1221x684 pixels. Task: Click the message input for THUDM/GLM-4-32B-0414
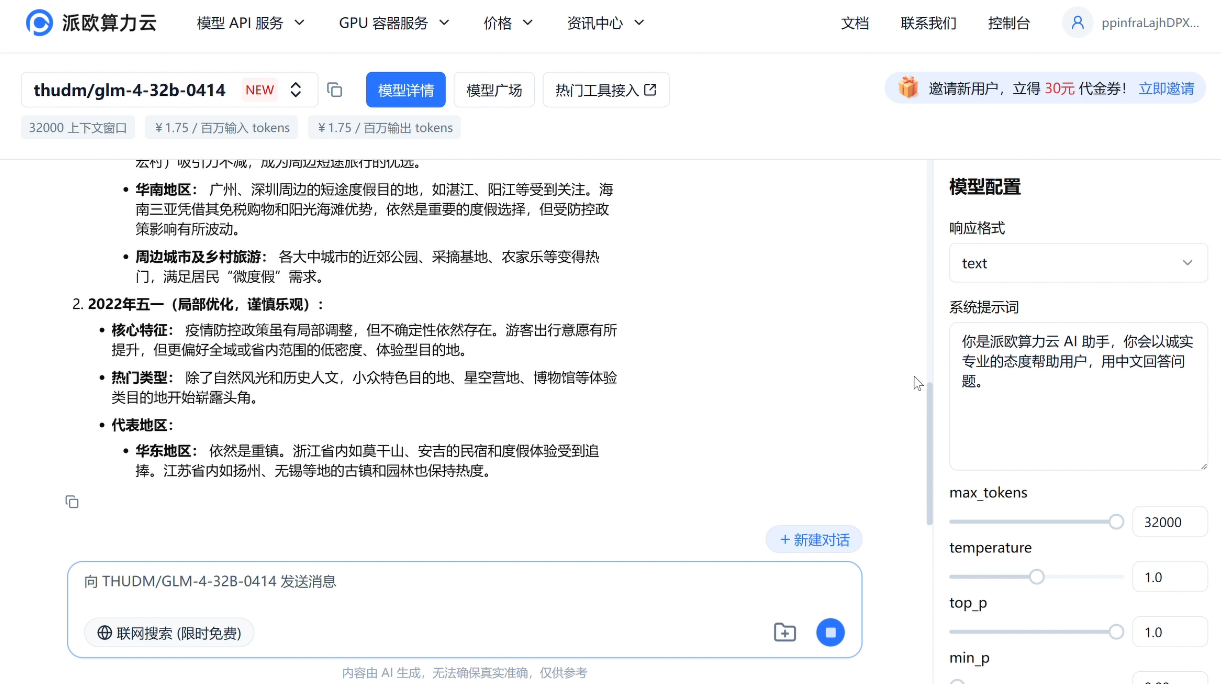click(x=464, y=582)
